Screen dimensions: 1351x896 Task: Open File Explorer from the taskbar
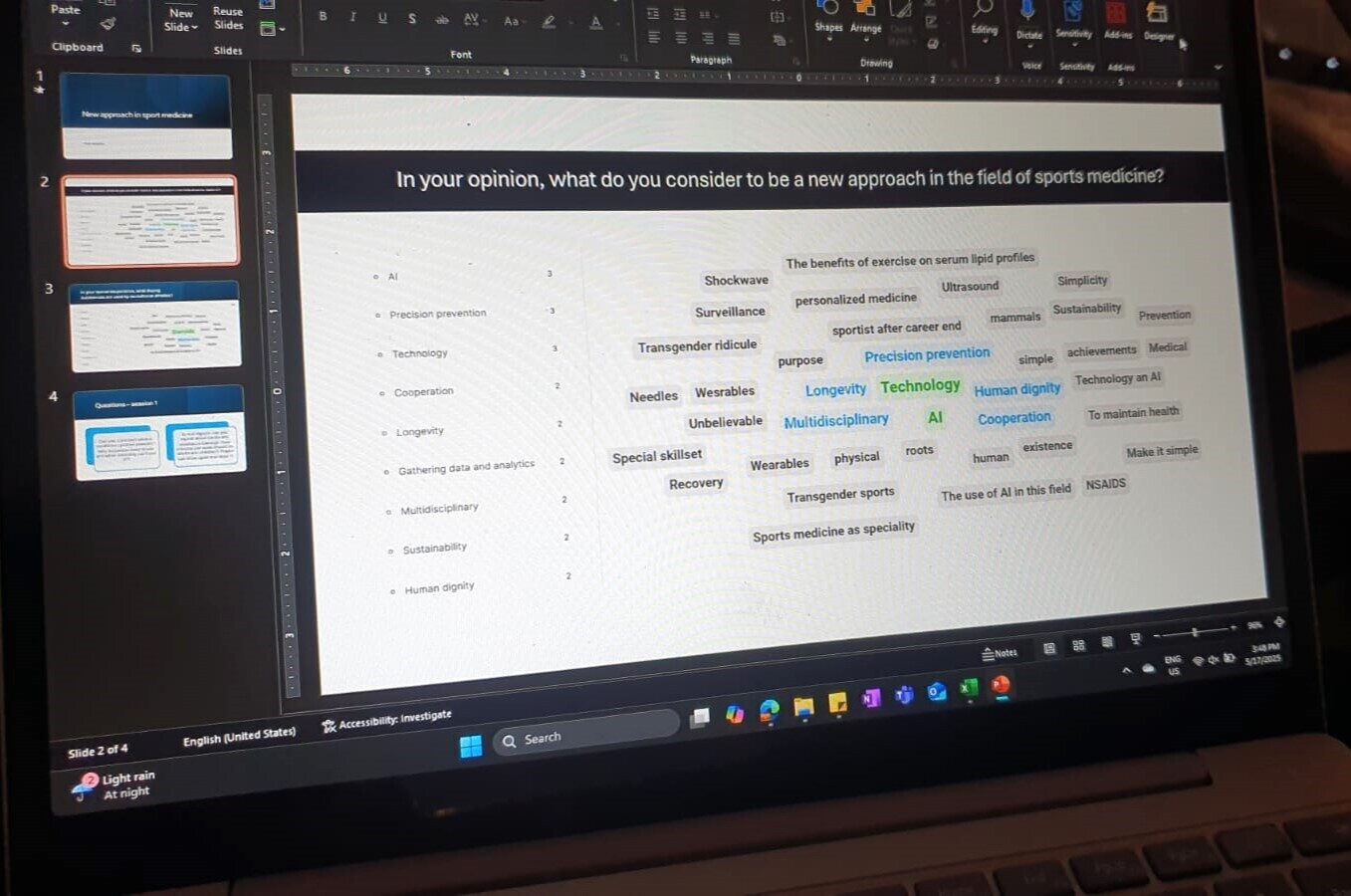pos(803,707)
